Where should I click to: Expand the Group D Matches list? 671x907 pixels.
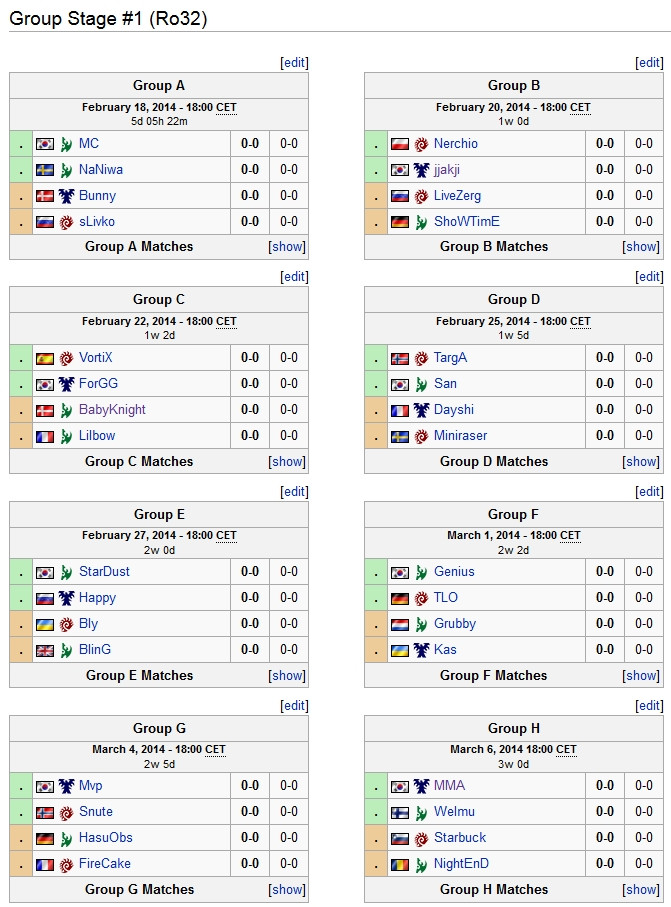pos(642,462)
